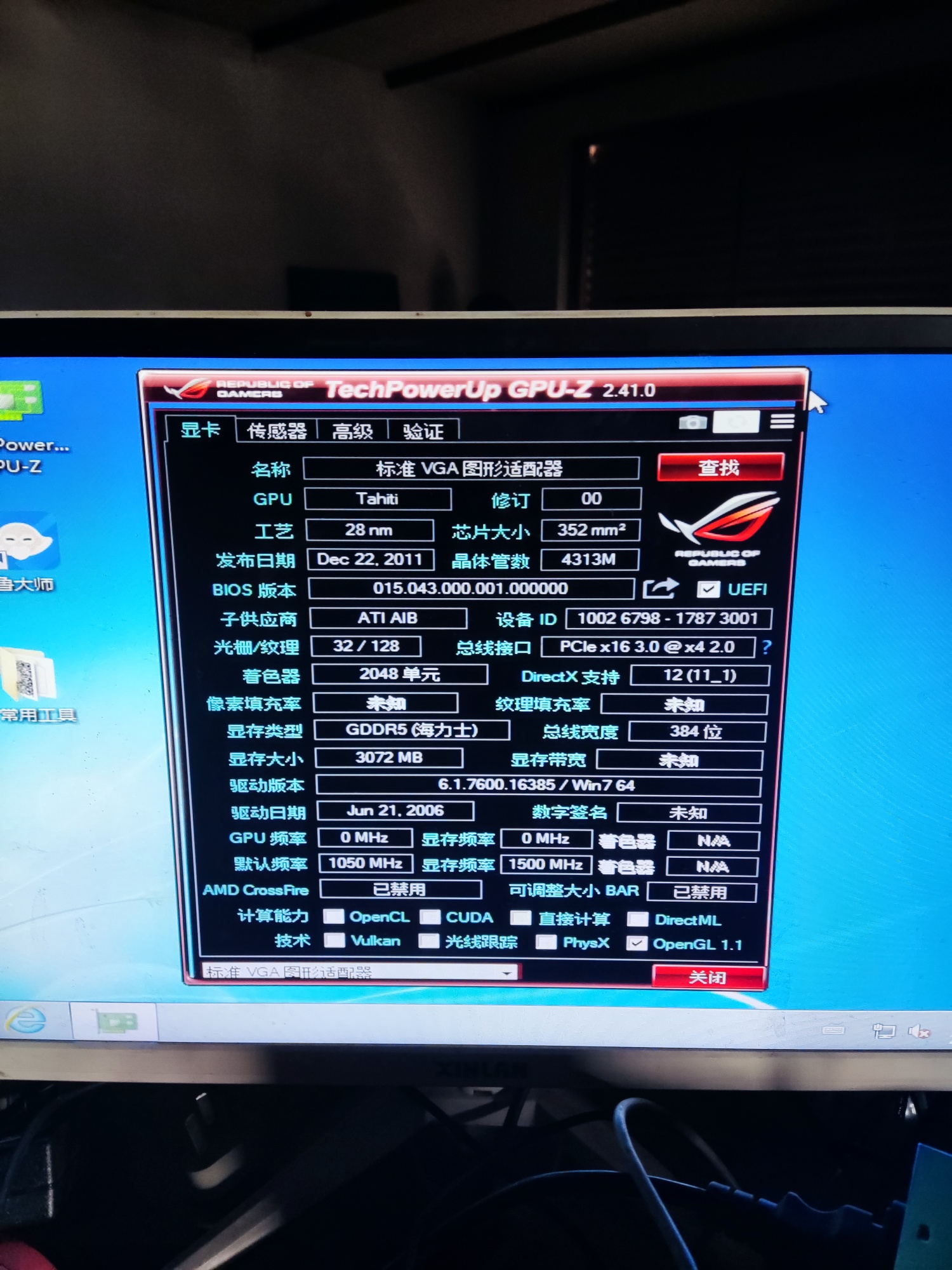This screenshot has height=1270, width=952.
Task: Toggle the 直接计算 checkbox
Action: 521,918
